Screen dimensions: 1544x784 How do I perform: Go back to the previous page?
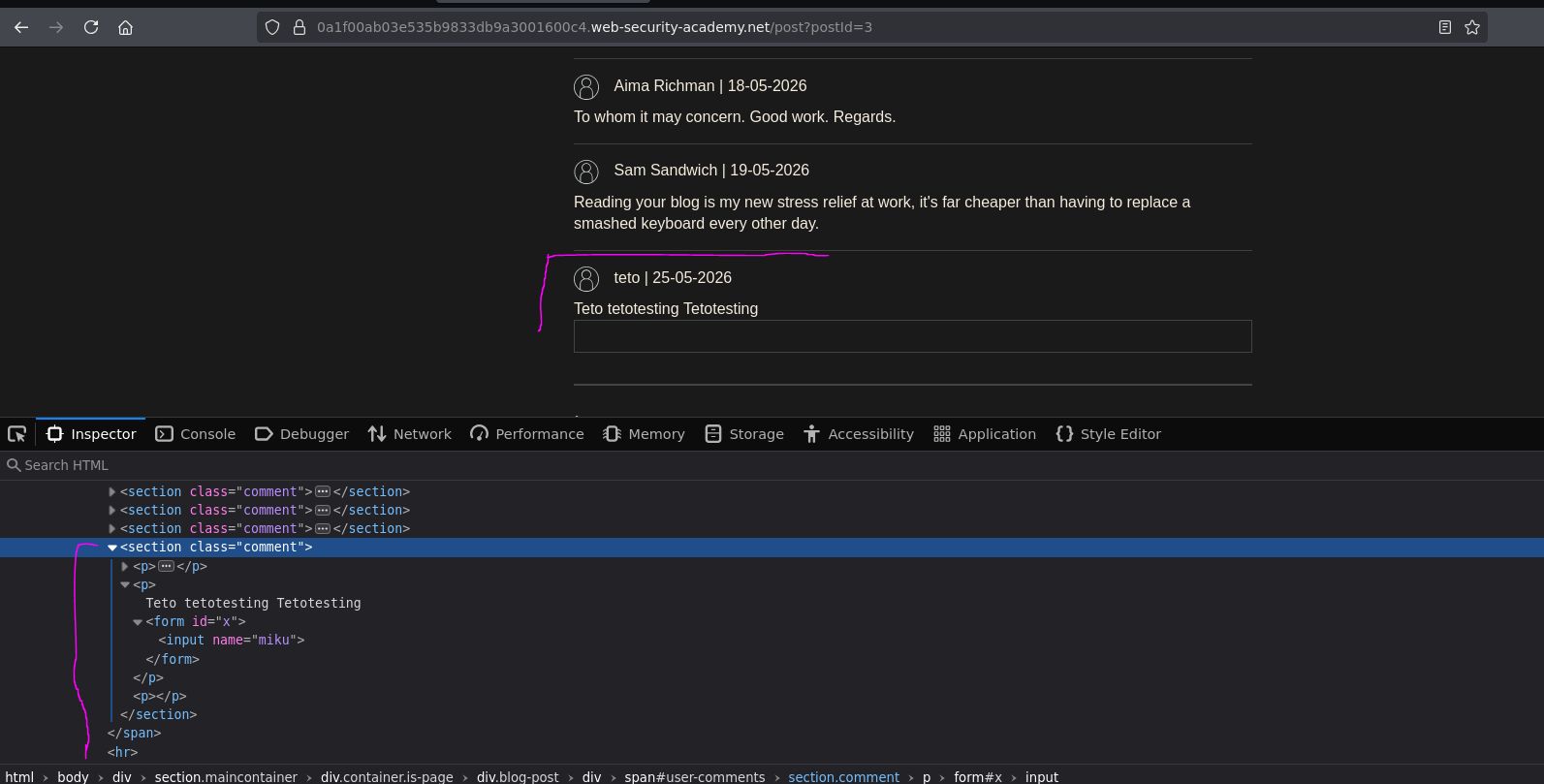click(21, 27)
